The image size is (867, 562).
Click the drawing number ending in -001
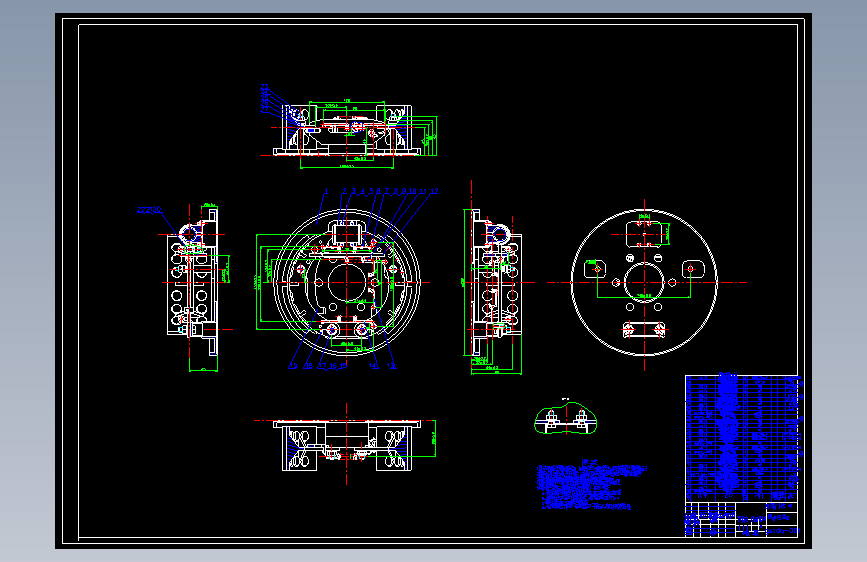click(x=783, y=530)
